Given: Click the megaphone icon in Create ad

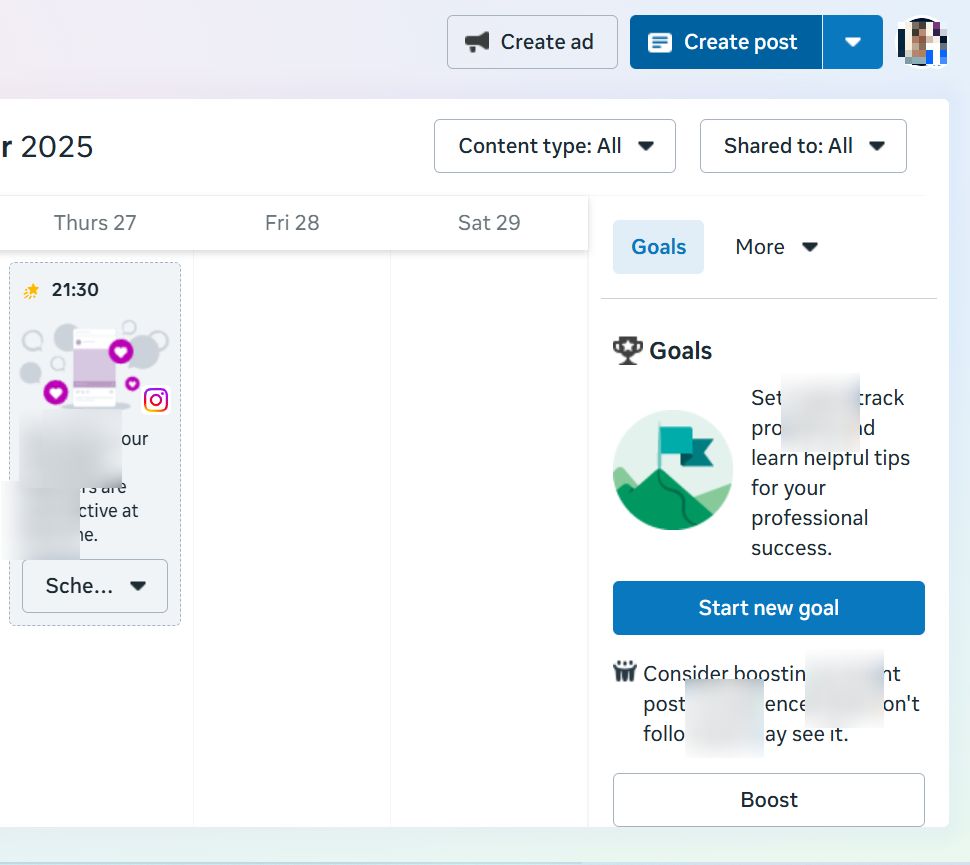Looking at the screenshot, I should [x=478, y=42].
